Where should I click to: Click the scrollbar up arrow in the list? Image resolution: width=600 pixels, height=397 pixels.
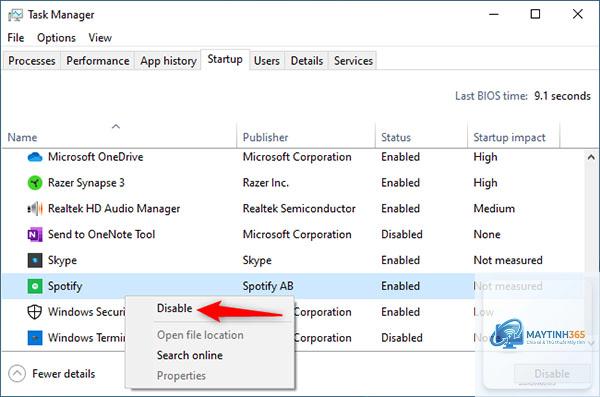pos(591,157)
